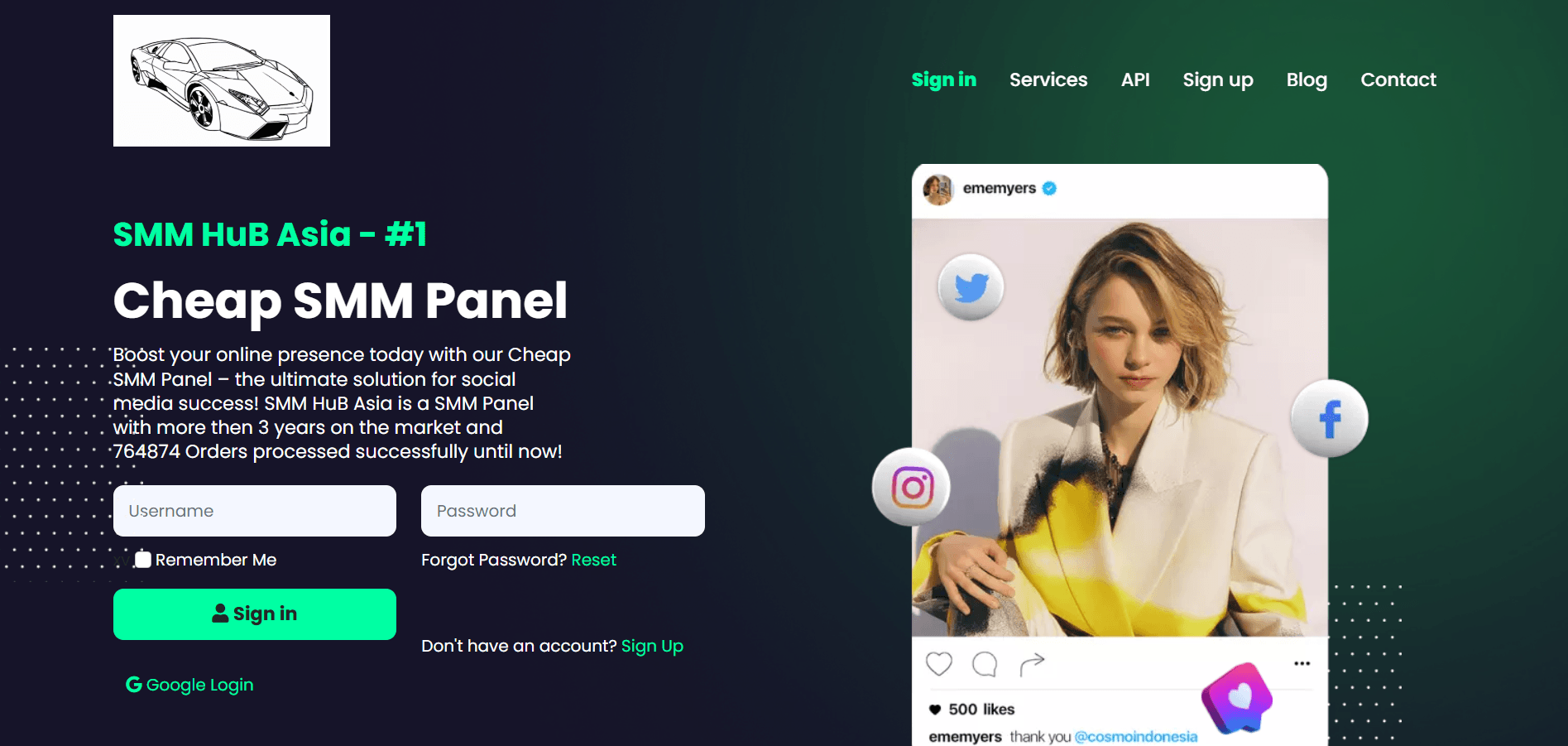This screenshot has height=746, width=1568.
Task: Click the Sign Up link below the form
Action: [652, 646]
